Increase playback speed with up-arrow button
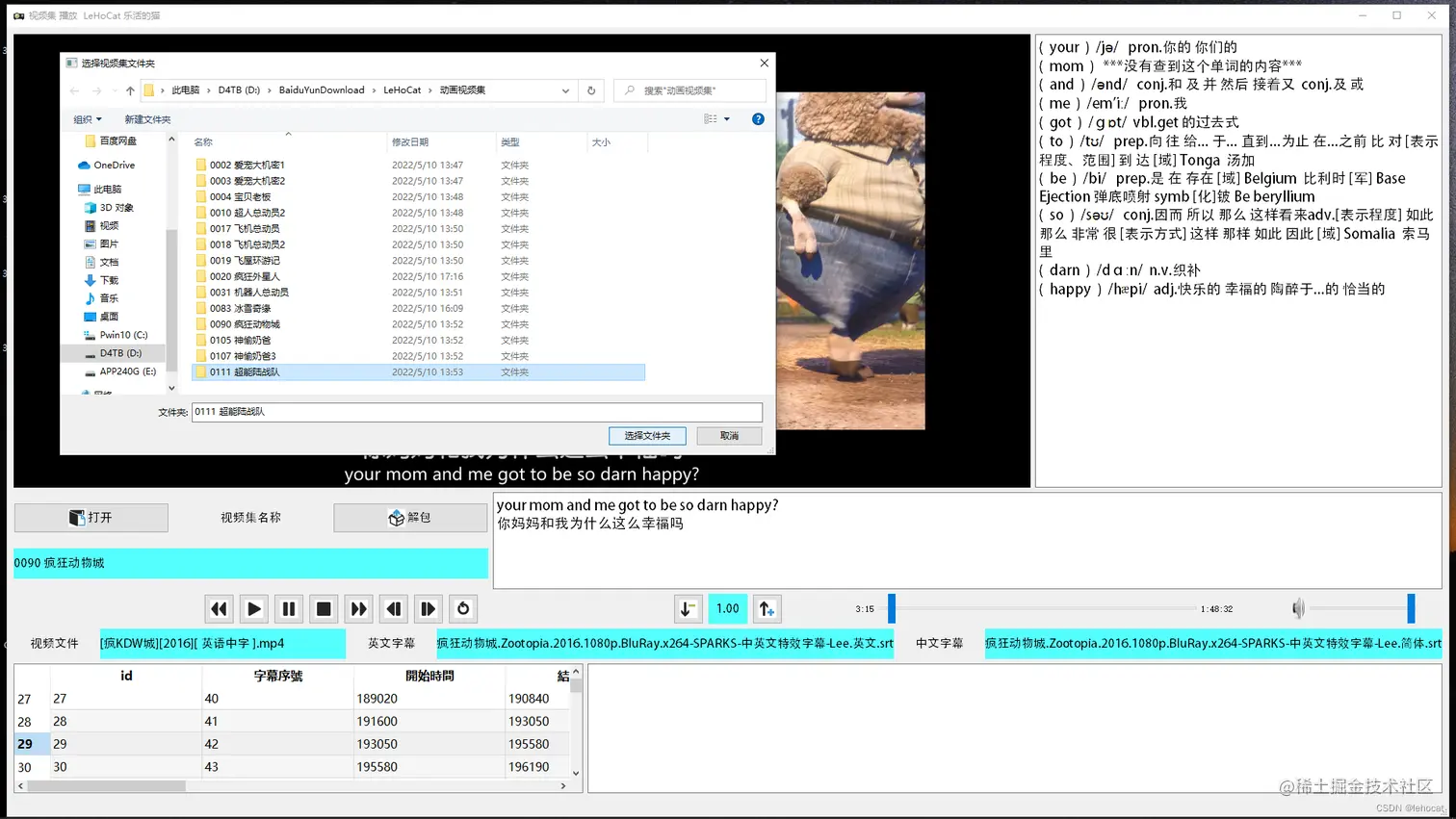The image size is (1456, 819). point(767,608)
